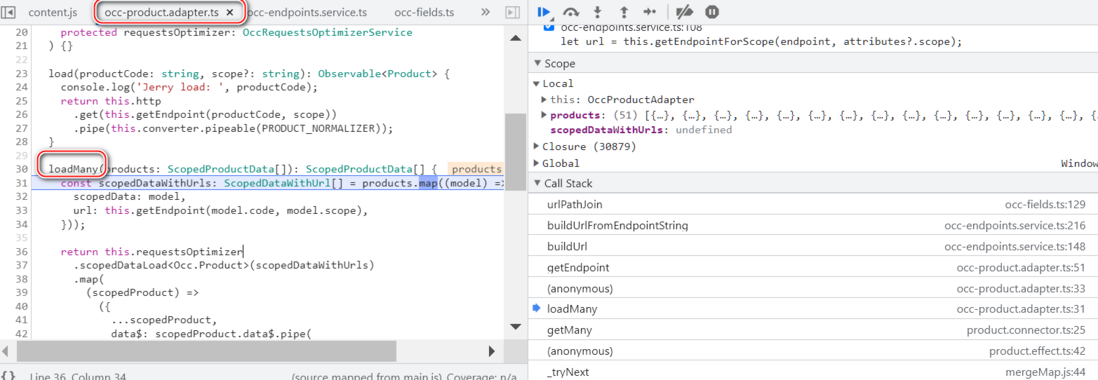Viewport: 1098px width, 380px height.
Task: Close the occ-product.adapter.ts tab
Action: (230, 13)
